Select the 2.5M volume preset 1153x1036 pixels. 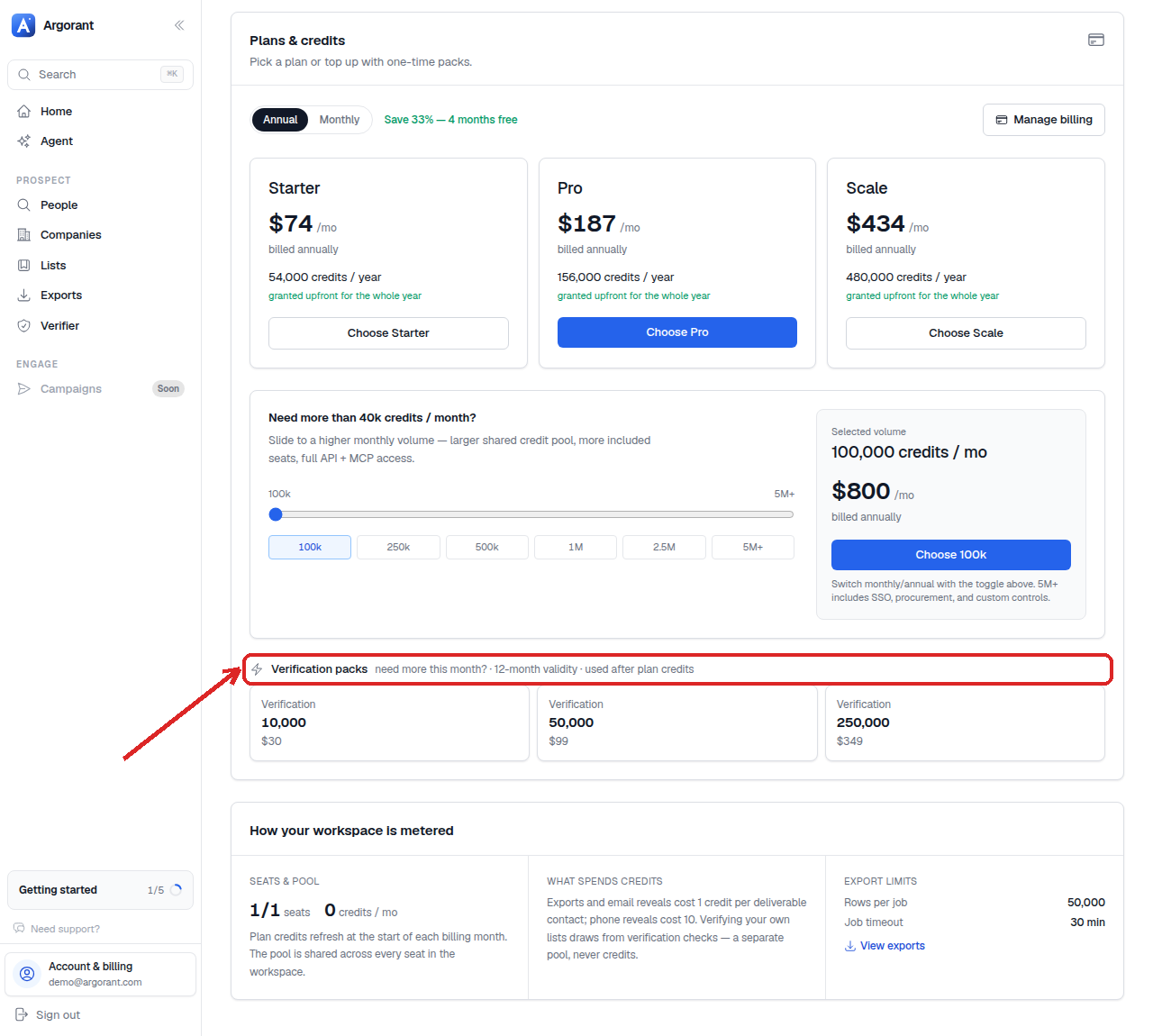(x=664, y=547)
